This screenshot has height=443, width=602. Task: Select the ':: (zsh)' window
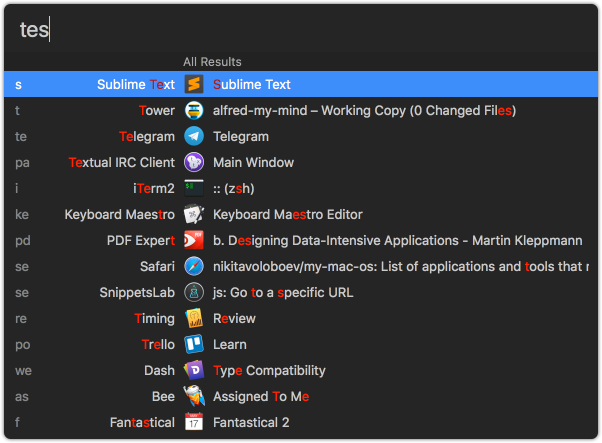pos(233,188)
